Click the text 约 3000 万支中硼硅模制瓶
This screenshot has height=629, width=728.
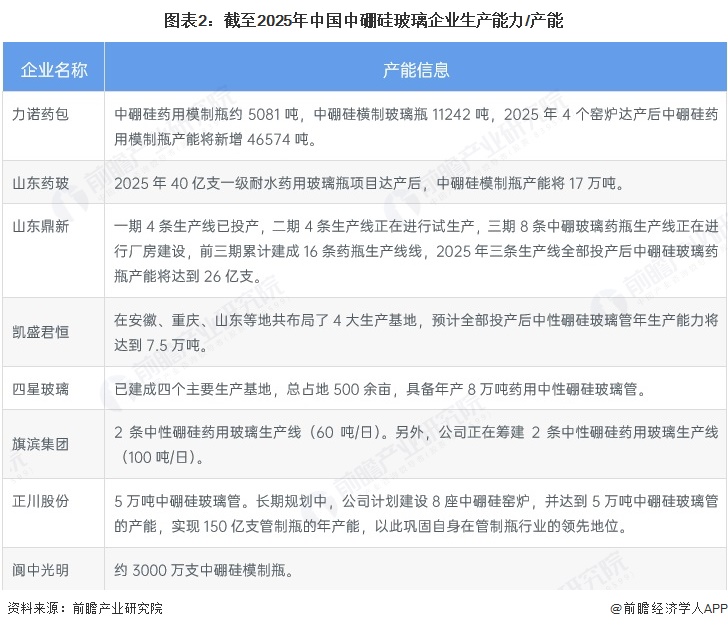[x=204, y=570]
